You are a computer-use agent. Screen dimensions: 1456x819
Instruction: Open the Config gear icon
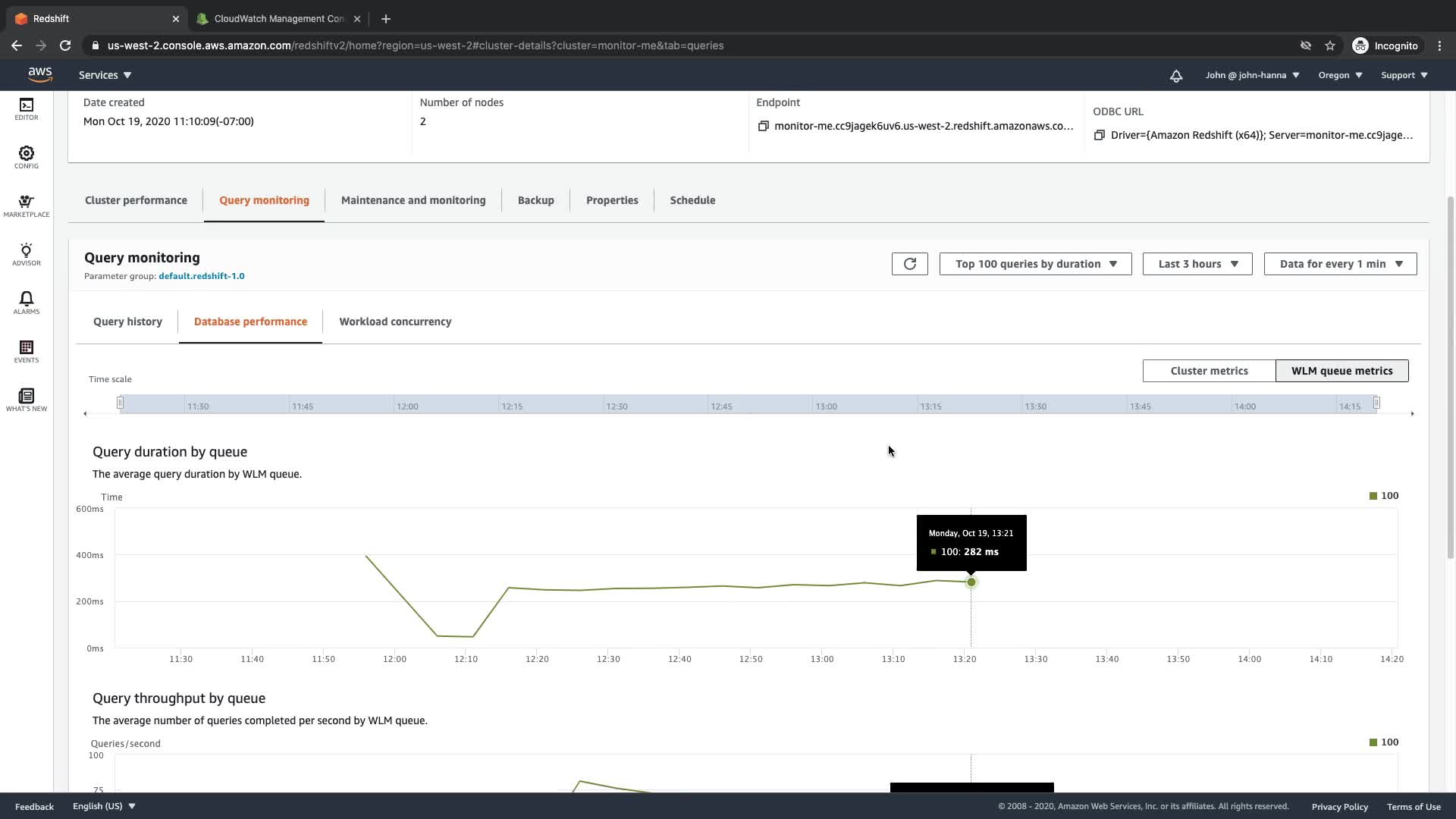point(26,157)
